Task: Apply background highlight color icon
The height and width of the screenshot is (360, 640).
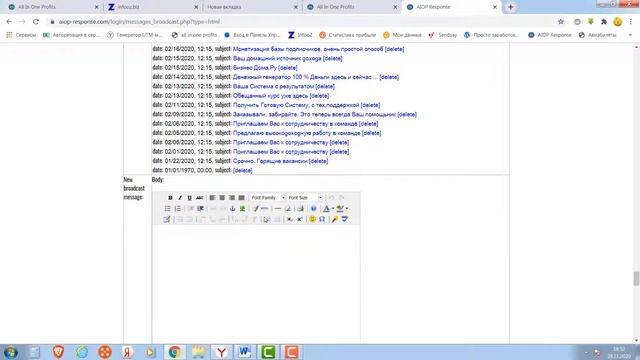Action: (x=340, y=209)
